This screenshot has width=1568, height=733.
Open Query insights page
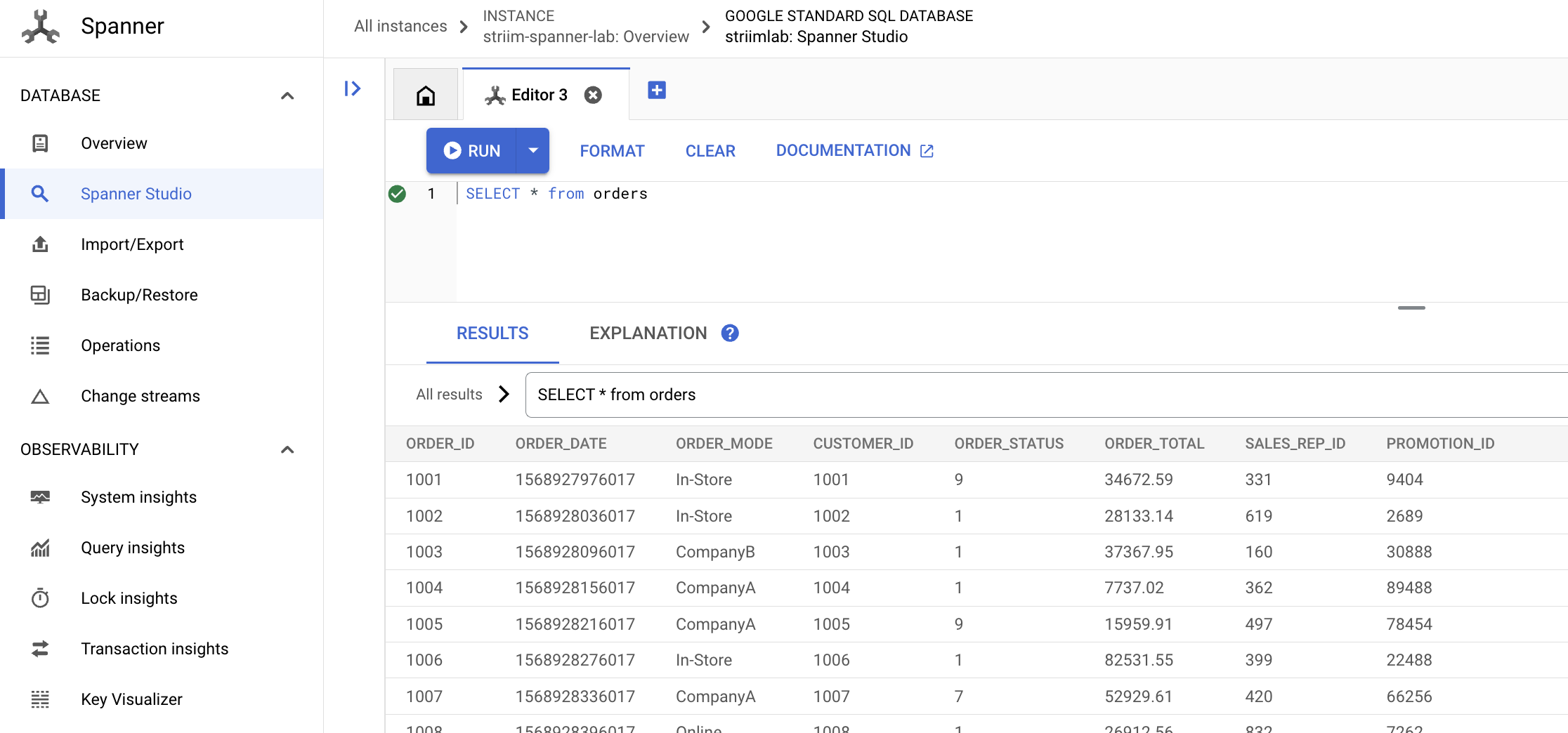pos(162,548)
